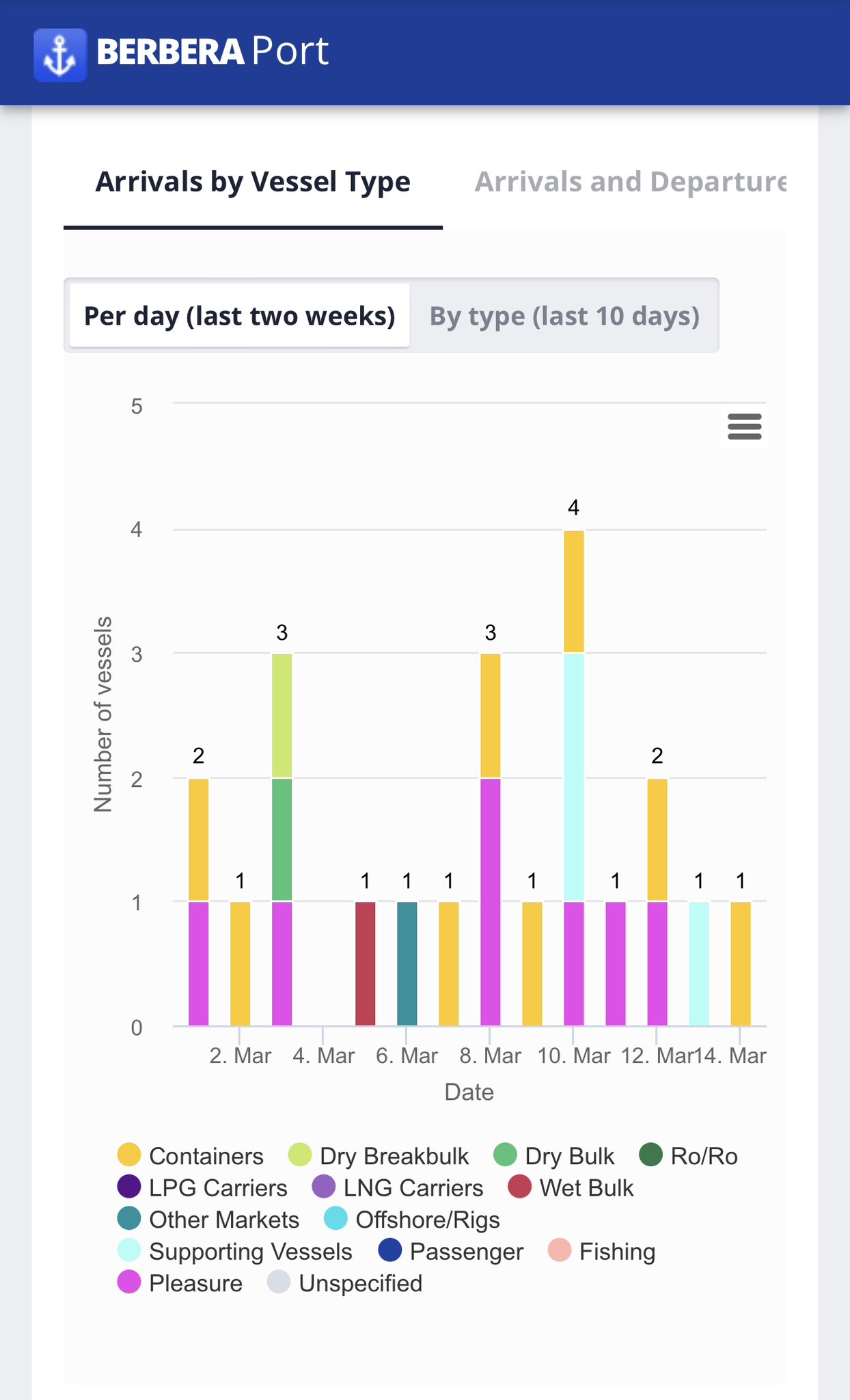
Task: Toggle Containers legend series
Action: click(x=191, y=1156)
